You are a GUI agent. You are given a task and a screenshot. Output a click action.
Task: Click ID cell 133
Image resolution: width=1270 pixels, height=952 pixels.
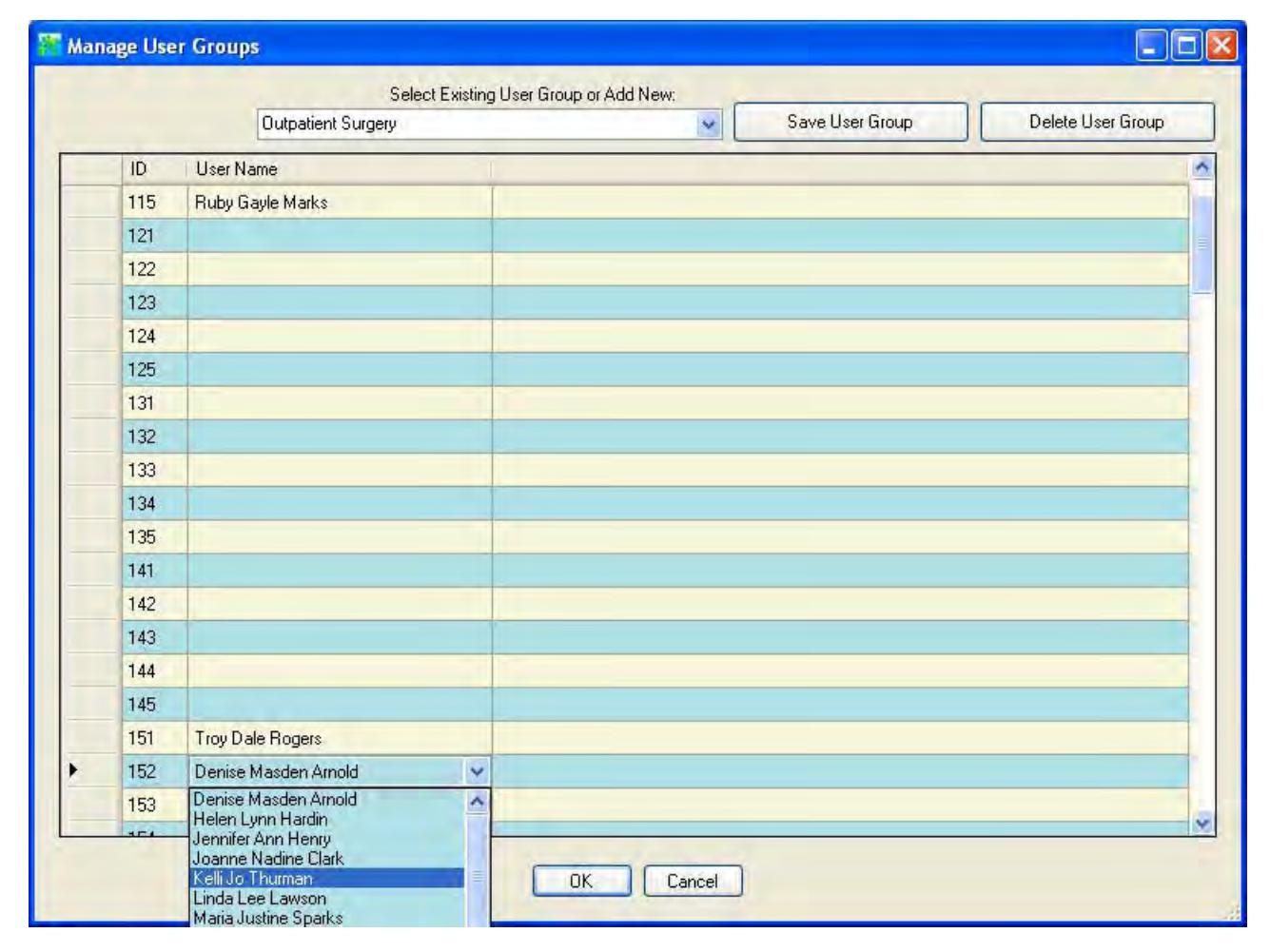click(155, 471)
